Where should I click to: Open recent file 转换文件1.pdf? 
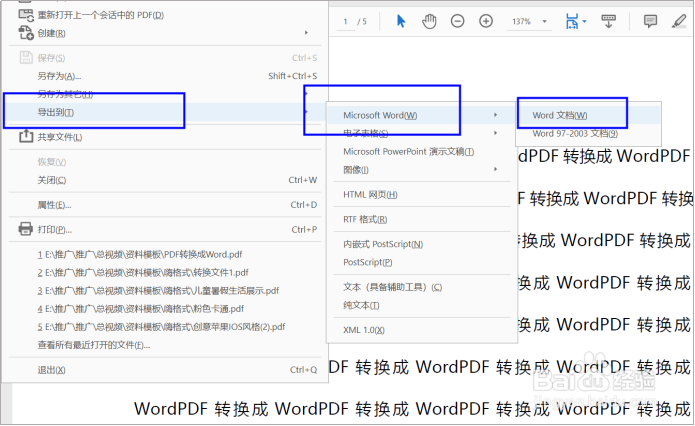(x=143, y=273)
